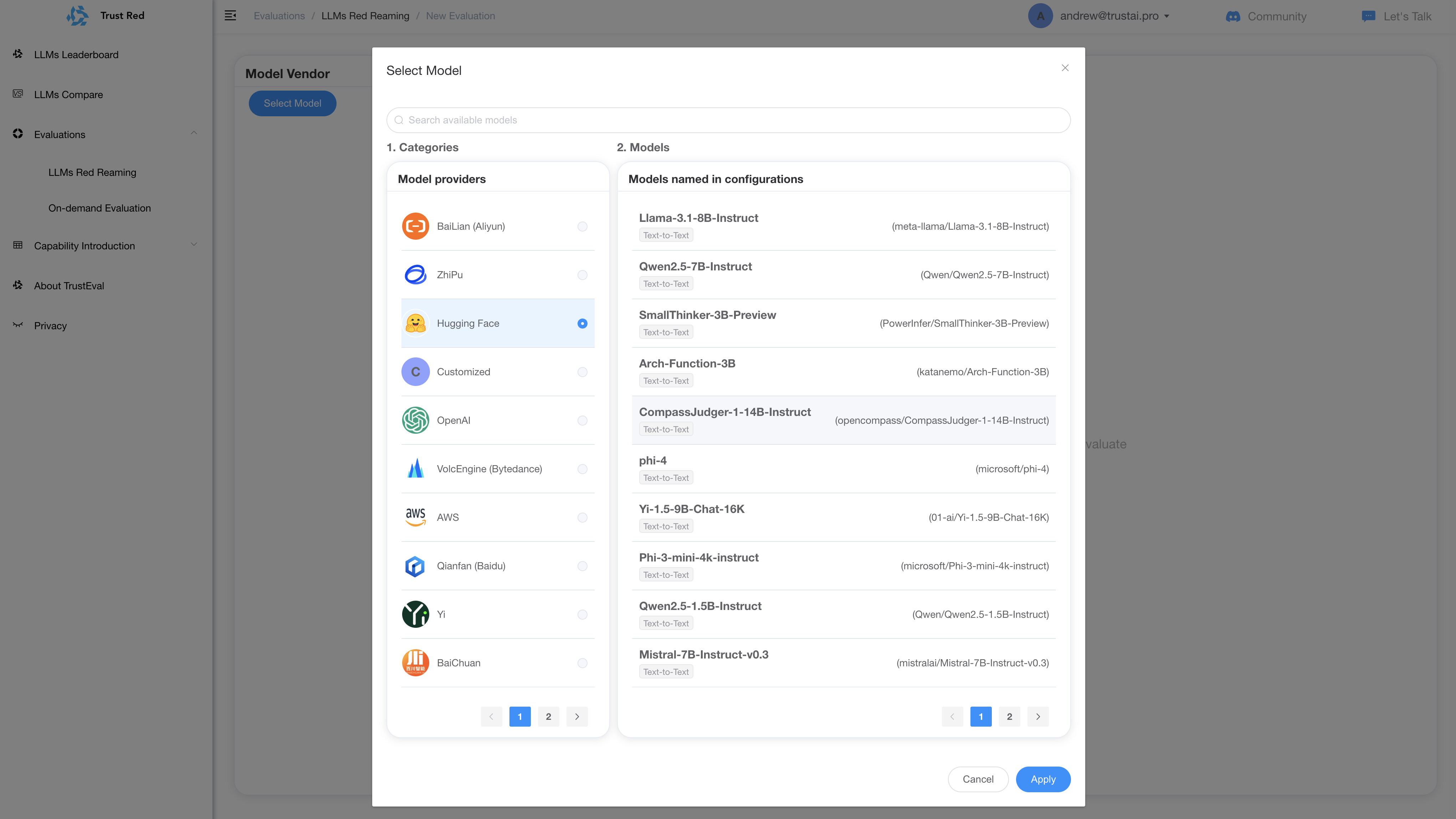Click the Apply button
Screen dimensions: 1456x819
pyautogui.click(x=1043, y=779)
